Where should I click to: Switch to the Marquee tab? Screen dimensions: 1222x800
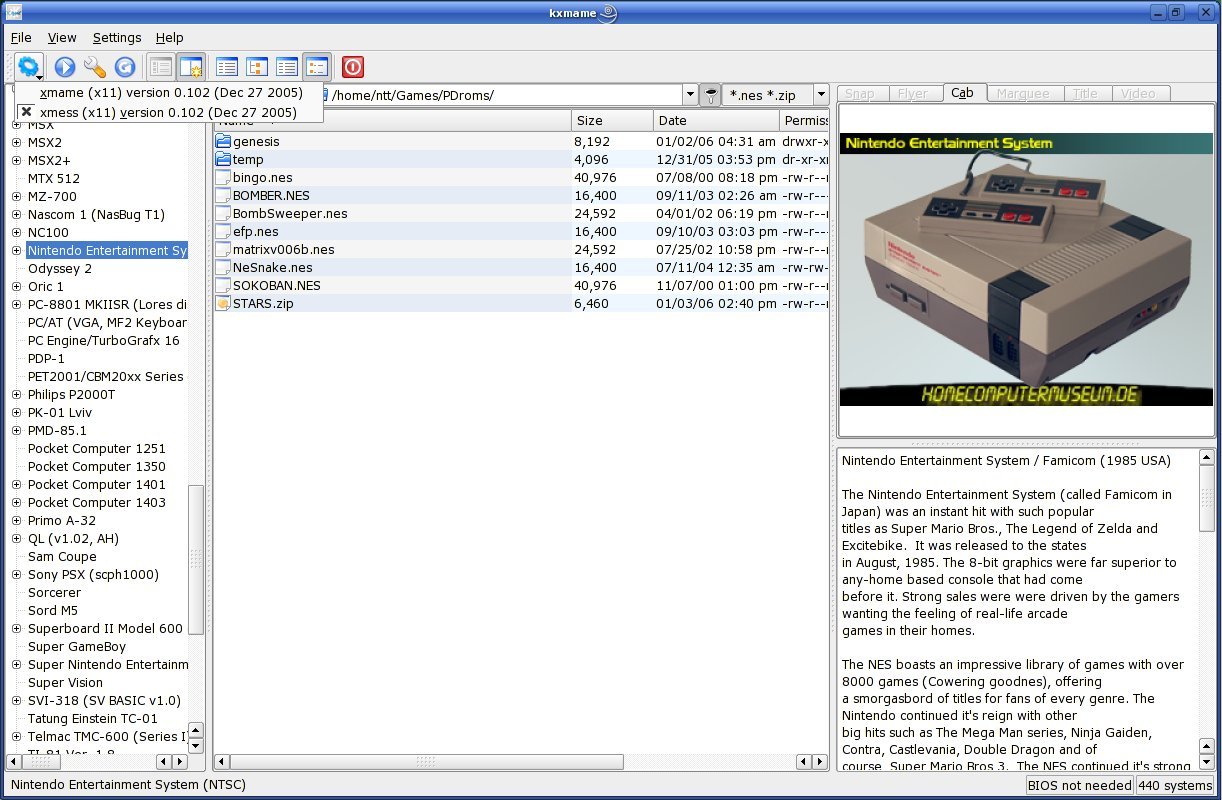1023,94
